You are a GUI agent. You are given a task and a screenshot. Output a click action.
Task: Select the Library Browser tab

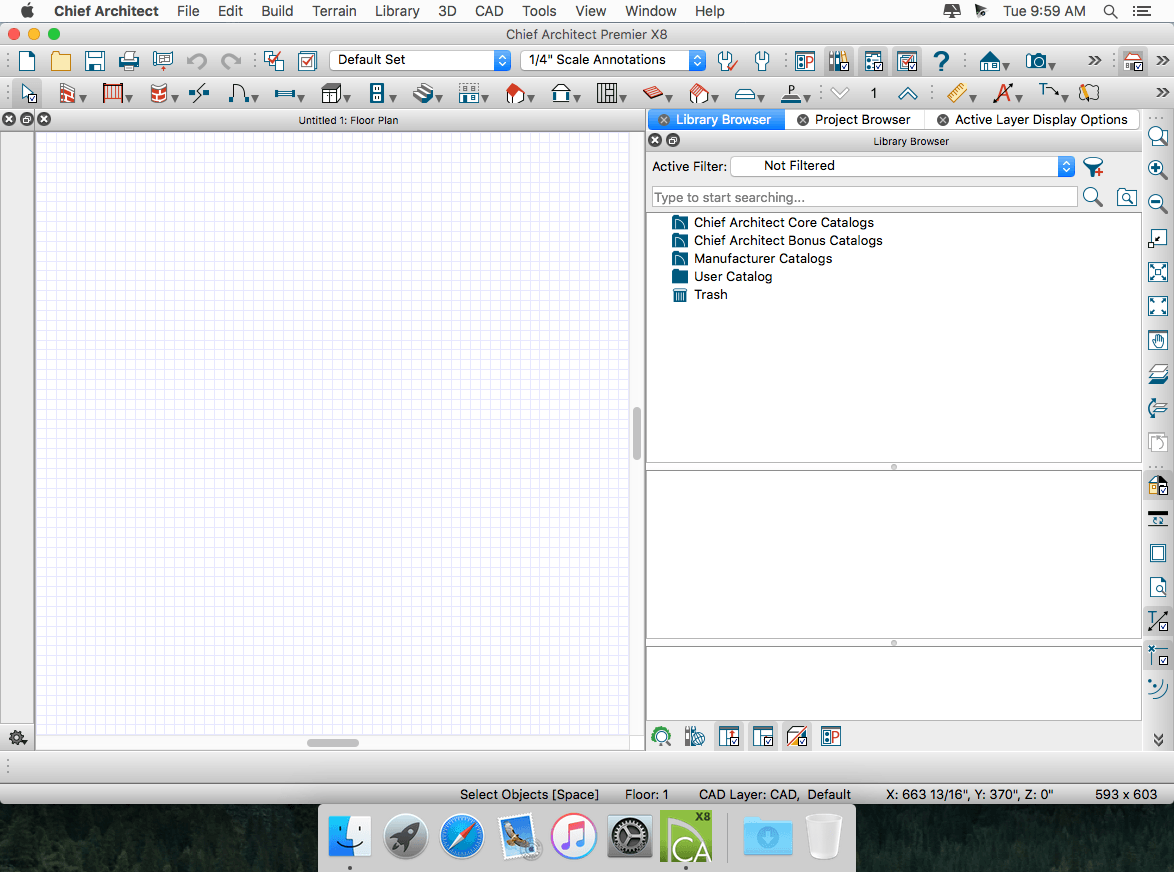click(x=716, y=120)
